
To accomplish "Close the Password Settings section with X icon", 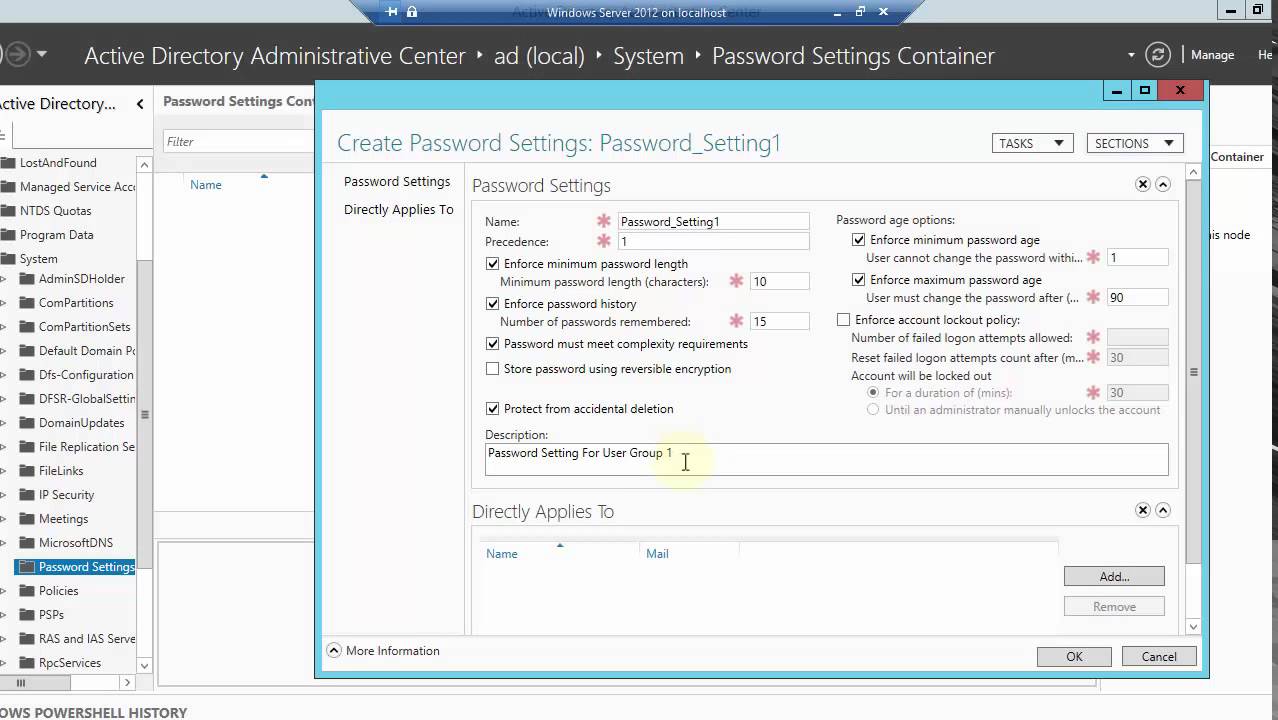I will point(1143,184).
